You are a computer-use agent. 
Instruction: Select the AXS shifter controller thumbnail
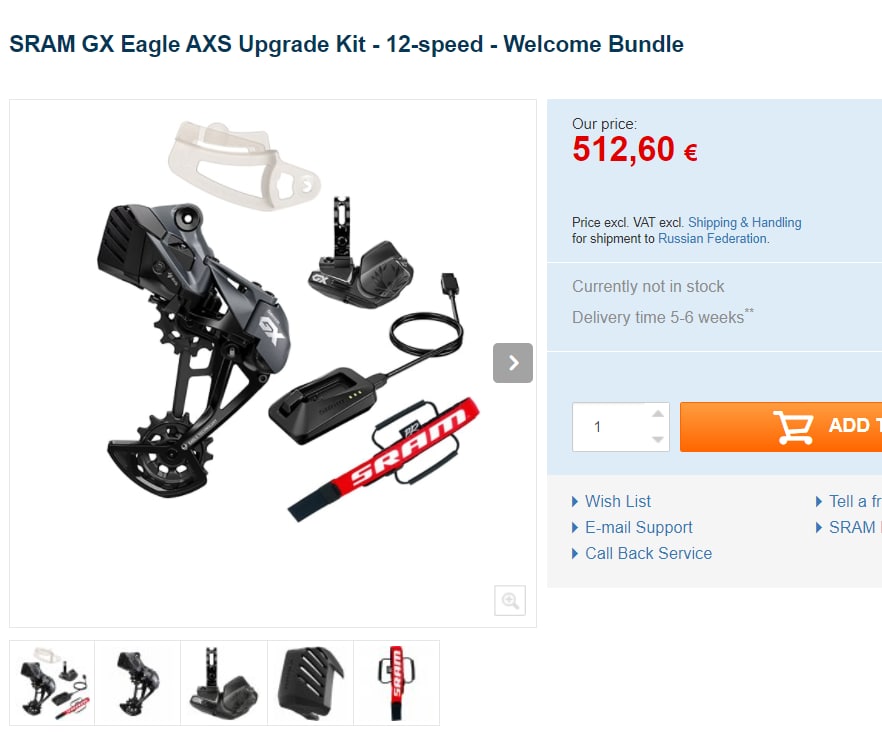pos(224,683)
